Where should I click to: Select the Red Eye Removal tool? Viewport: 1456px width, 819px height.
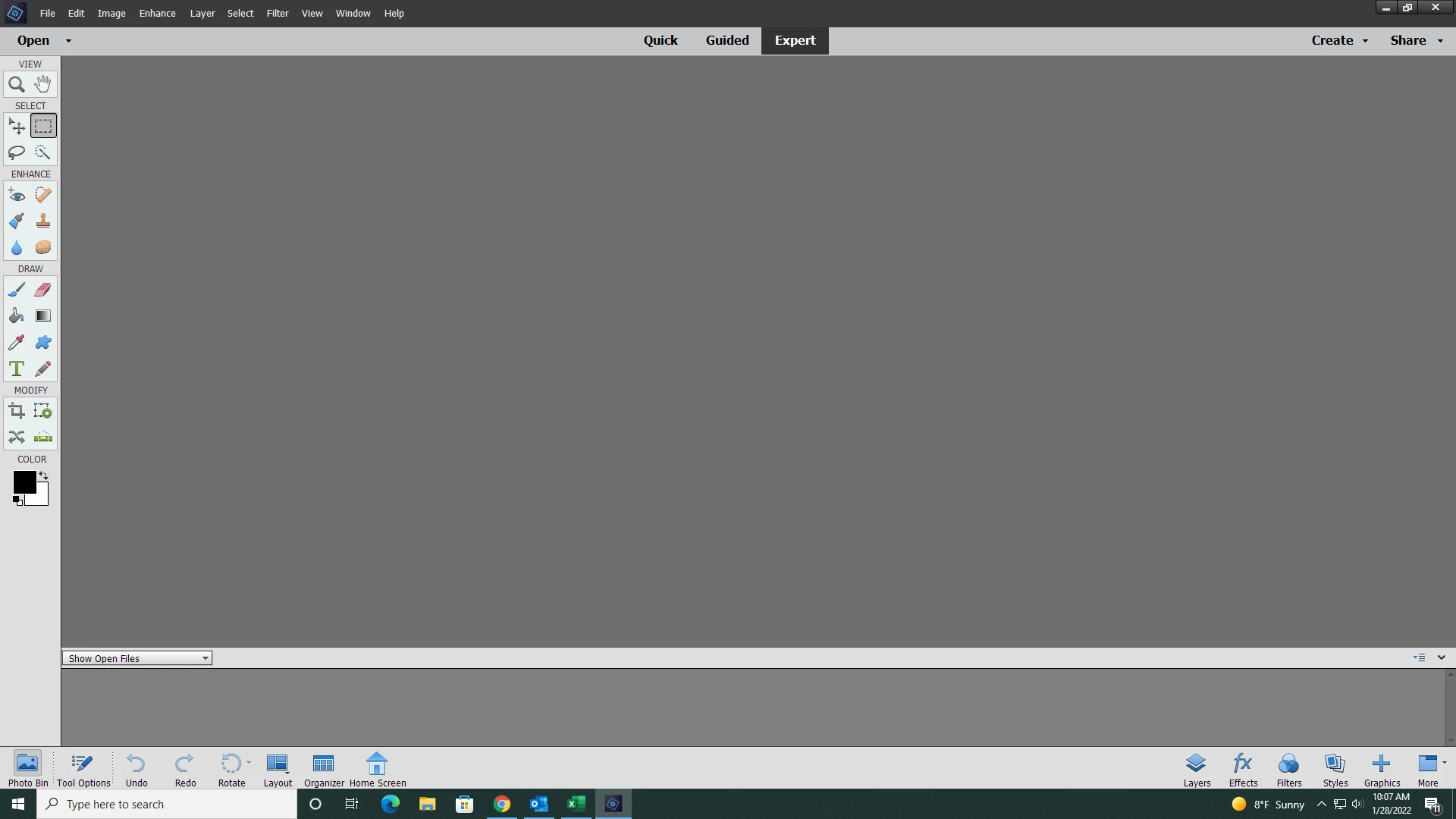pos(16,195)
